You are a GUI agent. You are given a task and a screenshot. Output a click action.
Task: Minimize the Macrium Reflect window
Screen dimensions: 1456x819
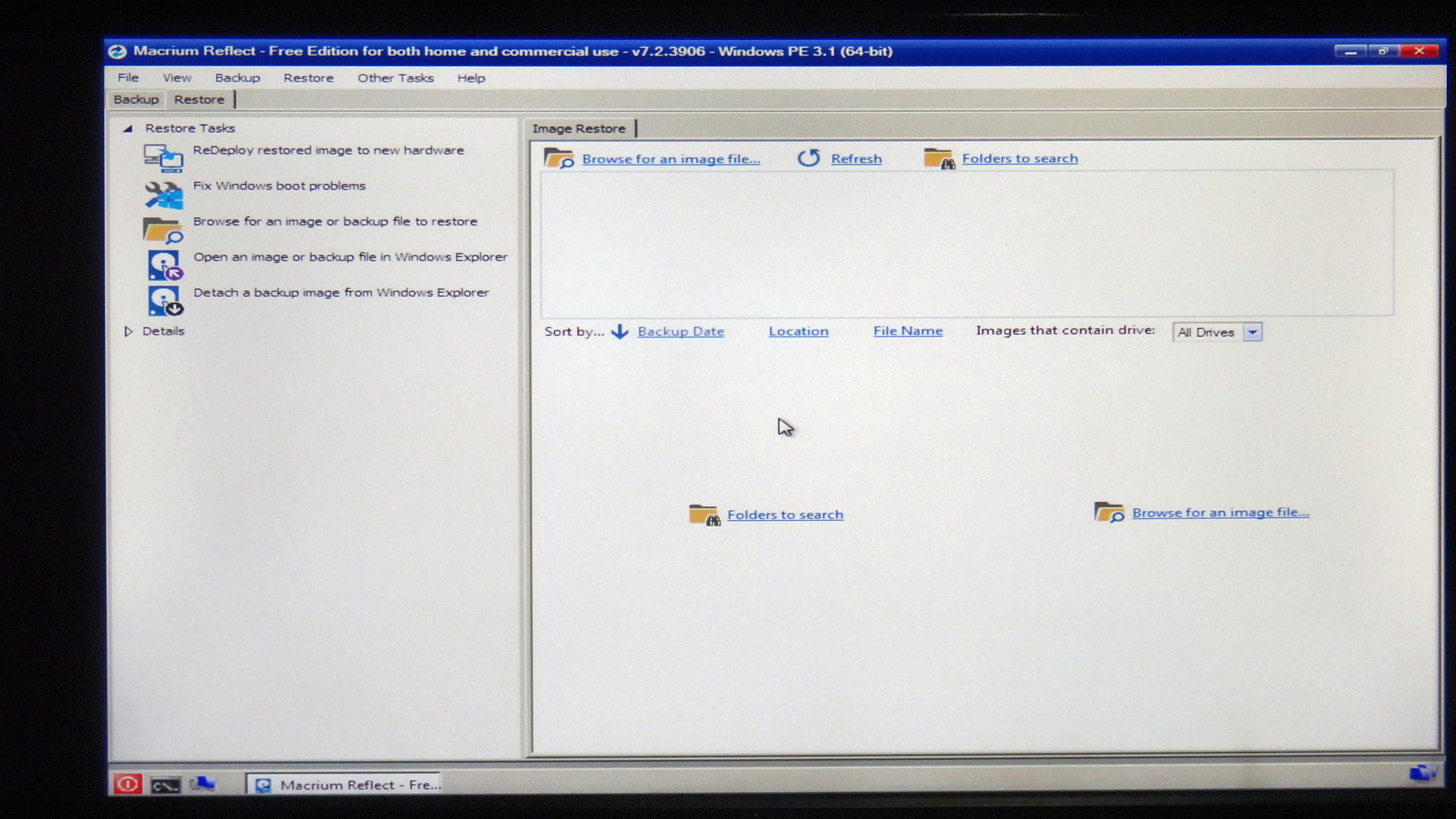click(x=1350, y=51)
